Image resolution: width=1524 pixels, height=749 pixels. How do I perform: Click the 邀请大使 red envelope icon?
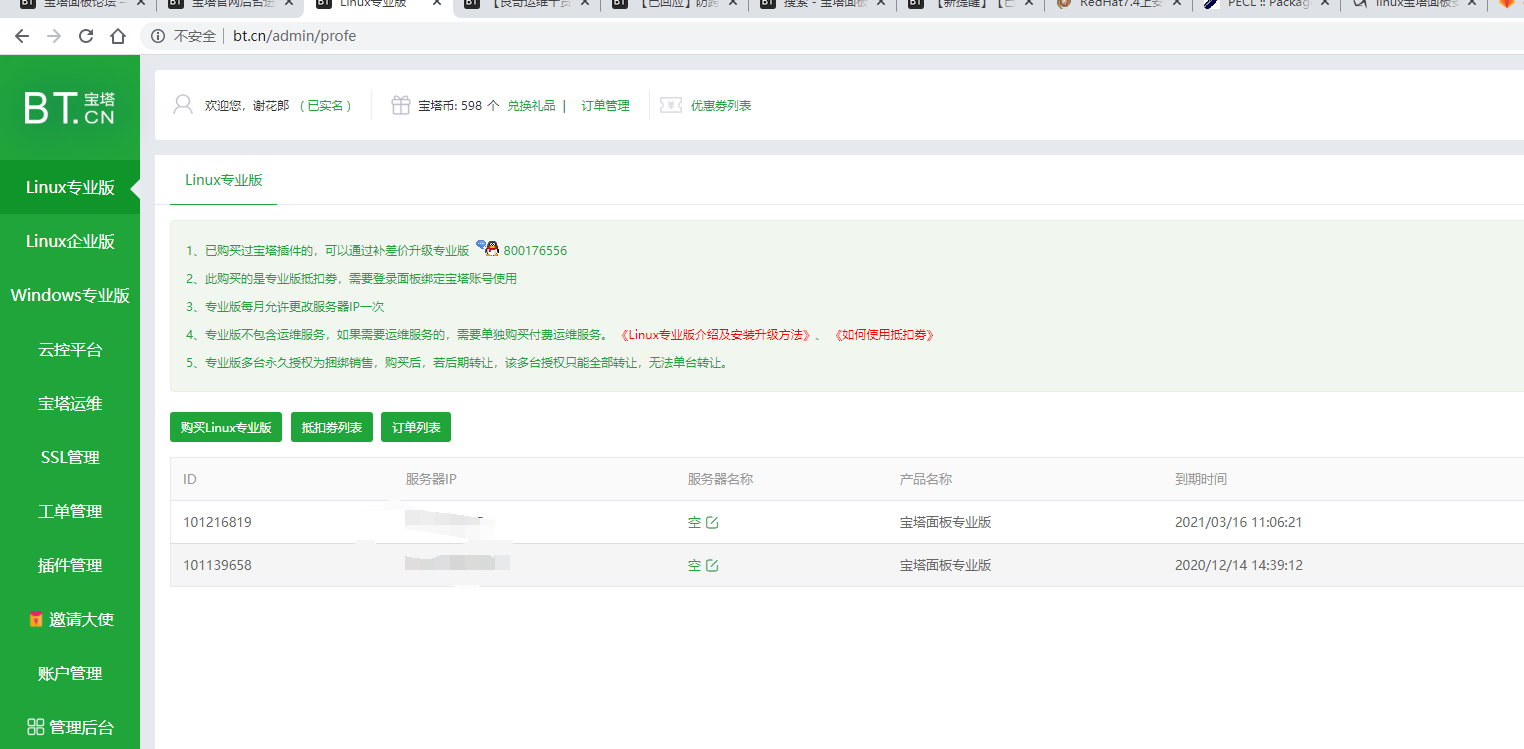coord(36,619)
